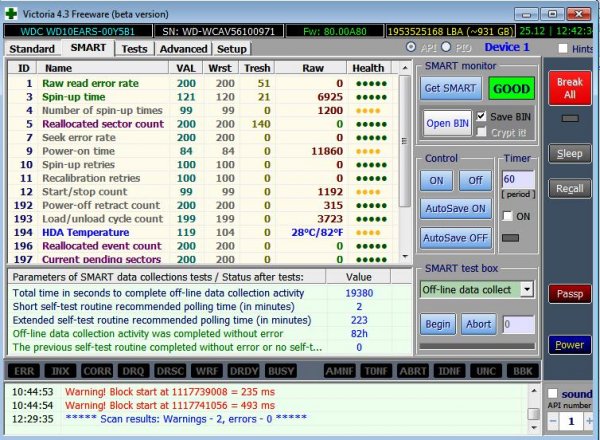Open the Advanced tab
The height and width of the screenshot is (440, 600).
[183, 49]
